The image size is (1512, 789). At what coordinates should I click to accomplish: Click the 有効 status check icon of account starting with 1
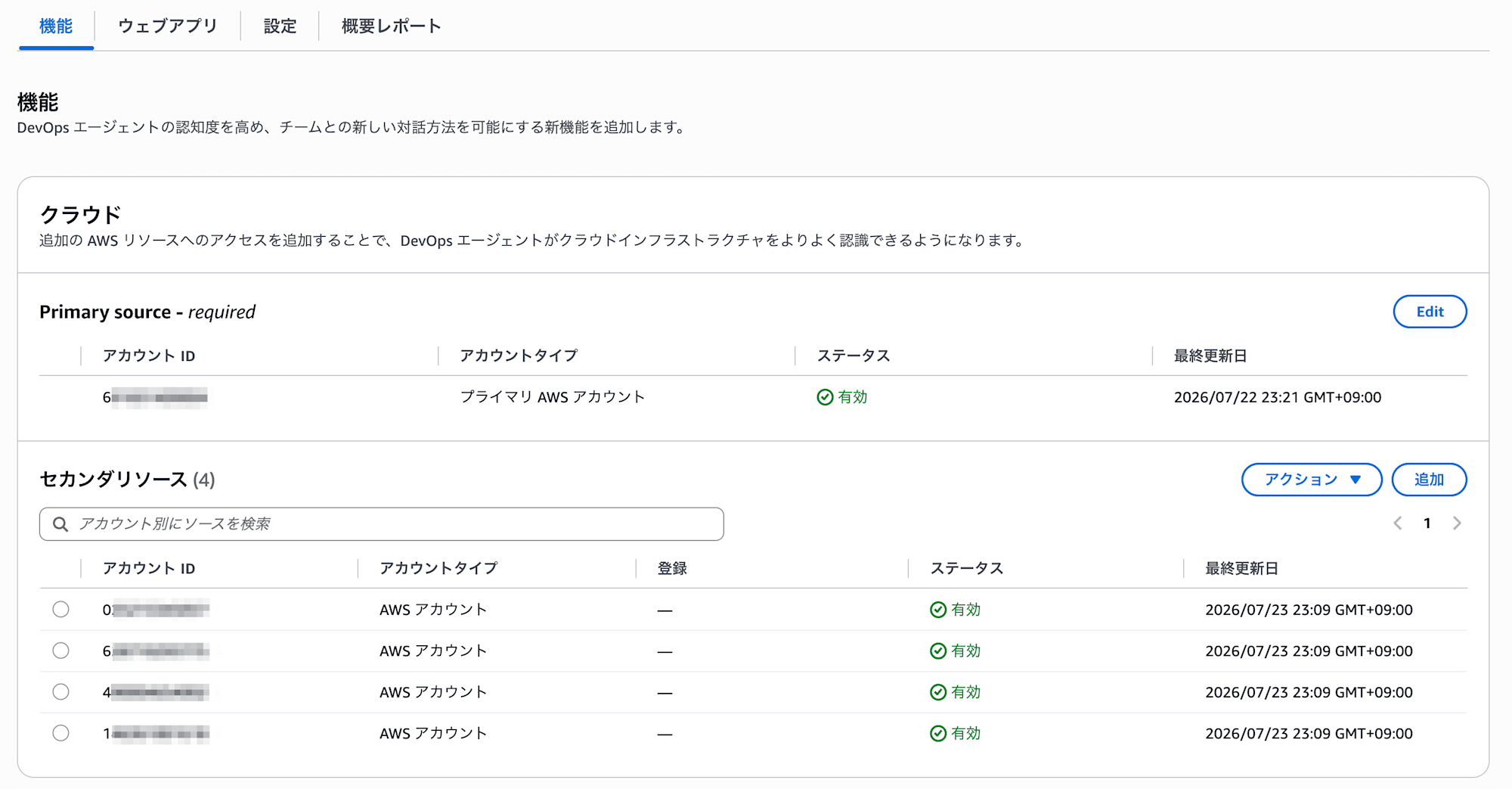pos(938,733)
